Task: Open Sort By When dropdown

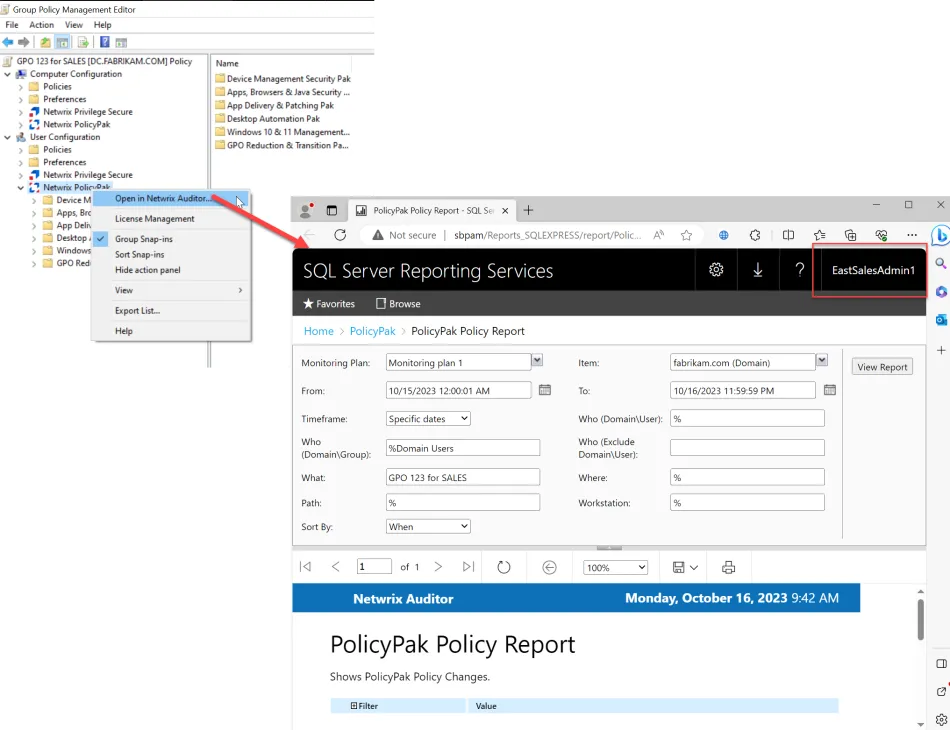Action: [x=428, y=526]
